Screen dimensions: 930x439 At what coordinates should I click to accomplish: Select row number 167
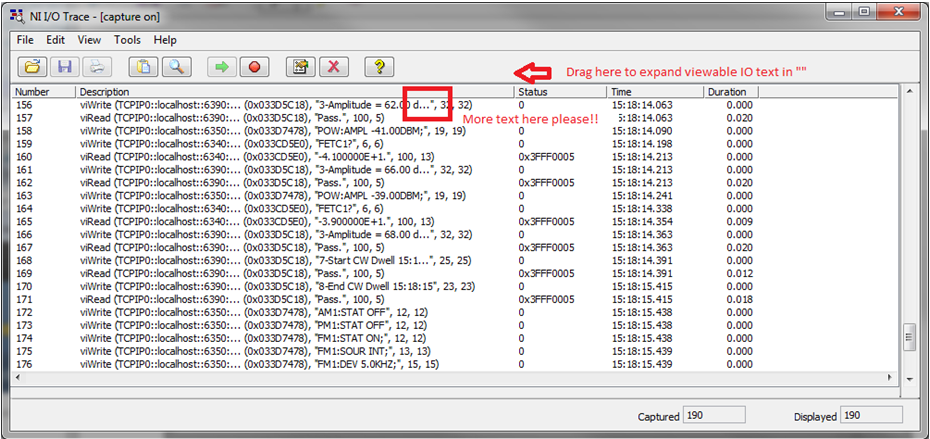pyautogui.click(x=24, y=247)
